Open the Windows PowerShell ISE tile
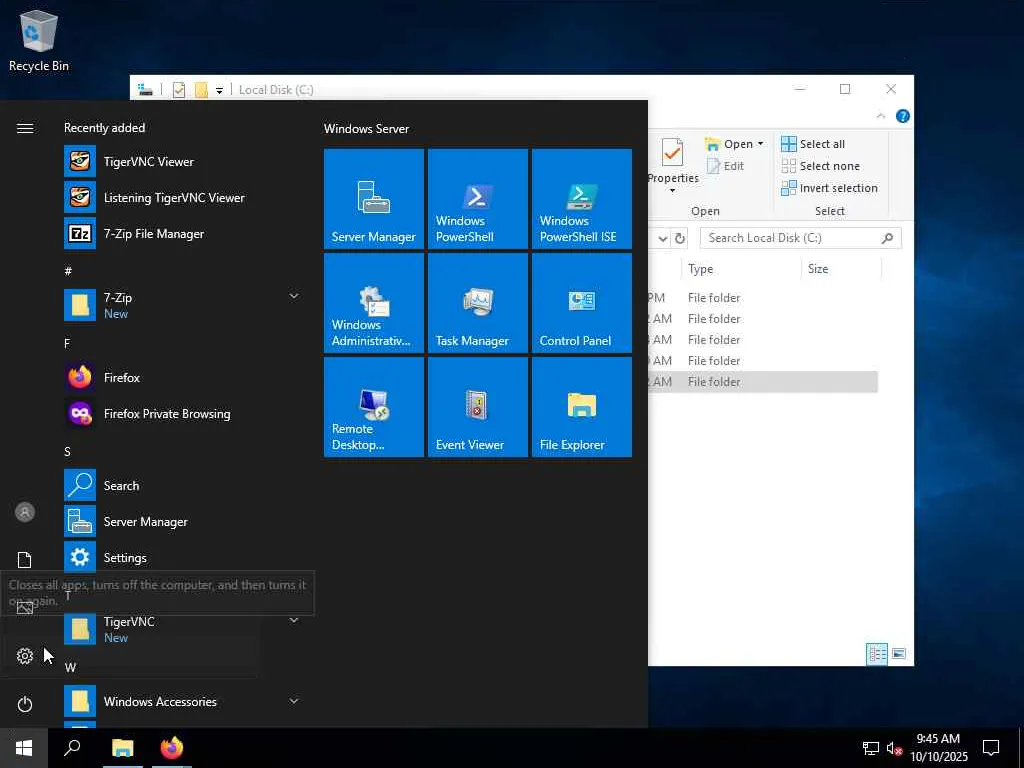 click(581, 199)
